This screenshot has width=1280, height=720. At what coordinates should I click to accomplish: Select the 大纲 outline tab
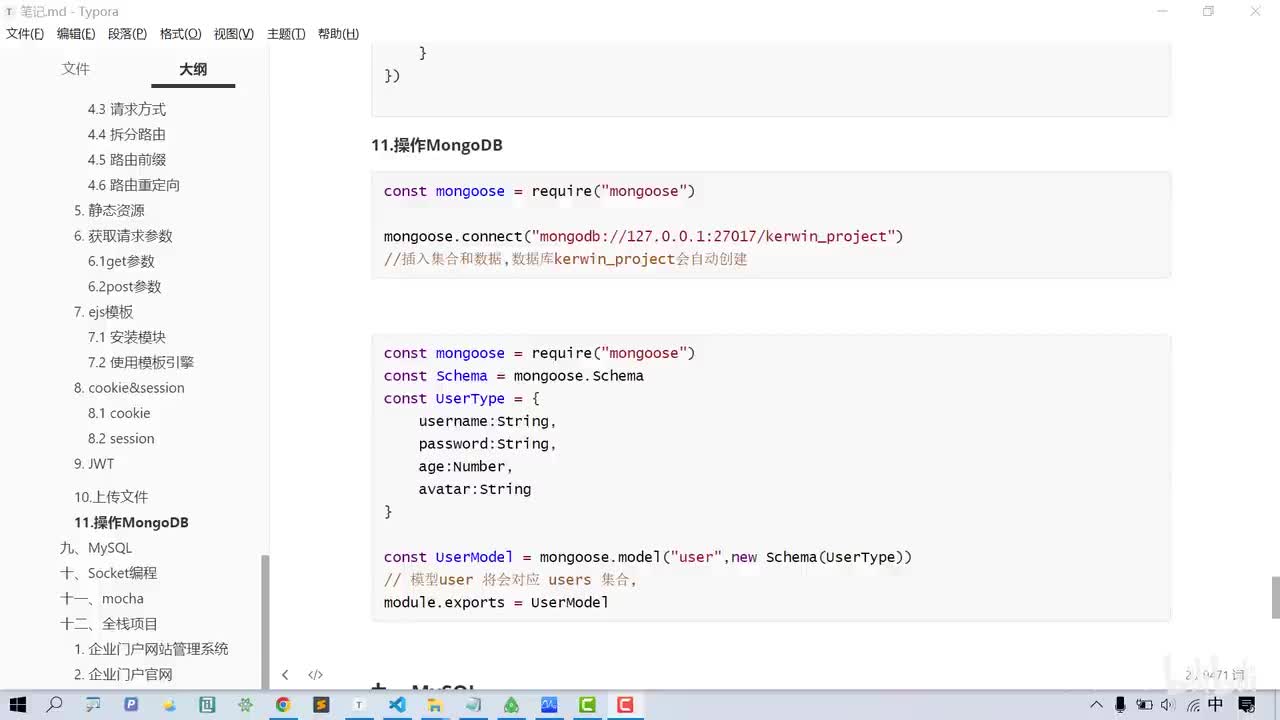[193, 69]
